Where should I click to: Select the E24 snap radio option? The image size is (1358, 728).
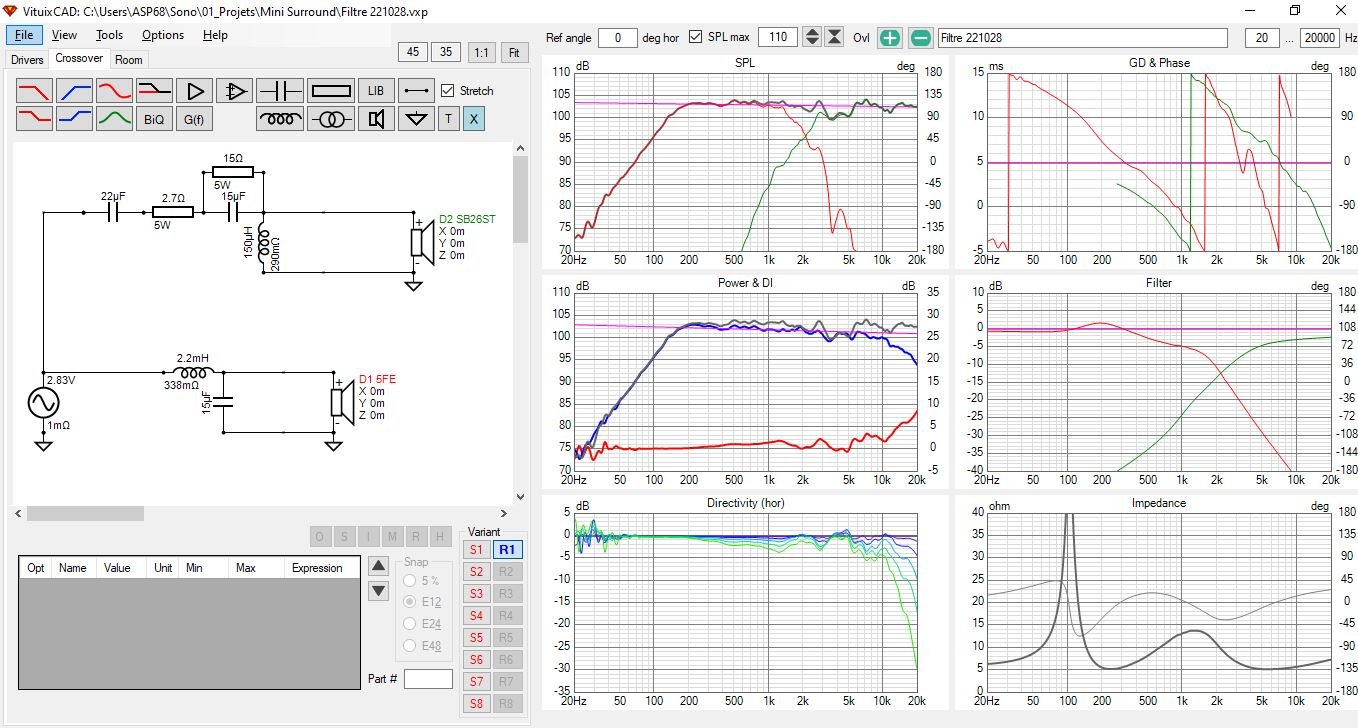point(409,624)
